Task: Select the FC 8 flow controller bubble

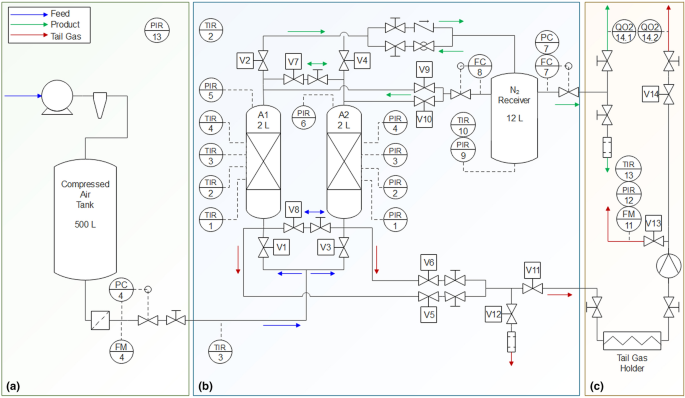Action: pos(480,66)
